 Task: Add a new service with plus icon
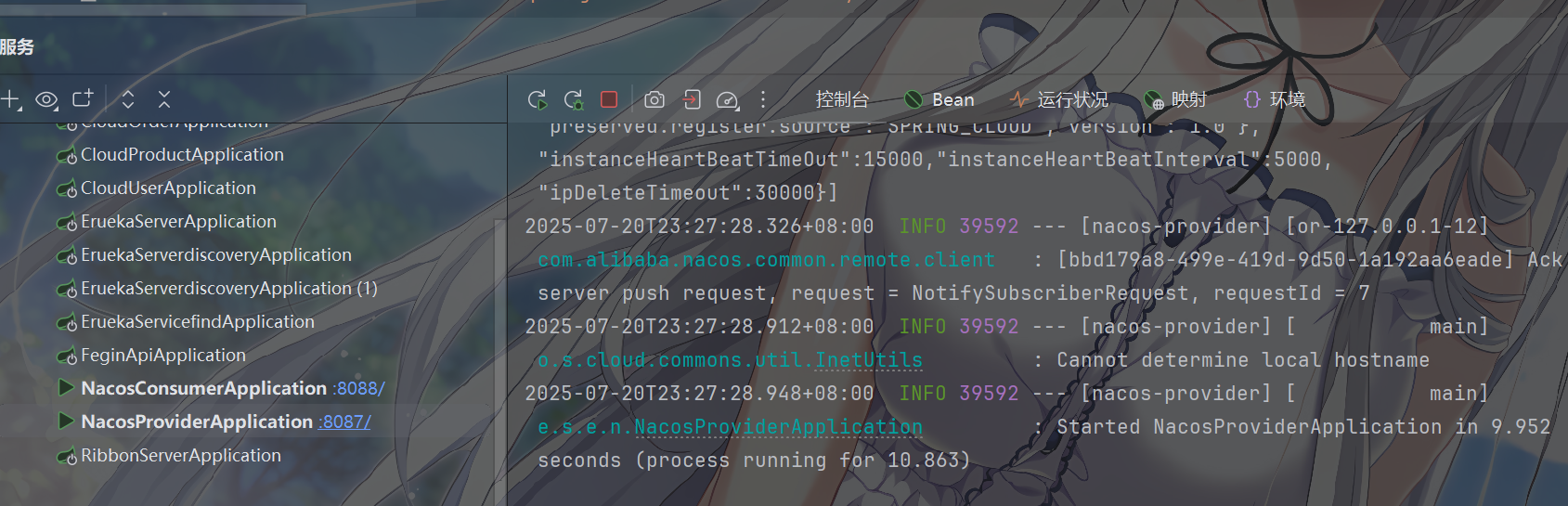pyautogui.click(x=10, y=99)
